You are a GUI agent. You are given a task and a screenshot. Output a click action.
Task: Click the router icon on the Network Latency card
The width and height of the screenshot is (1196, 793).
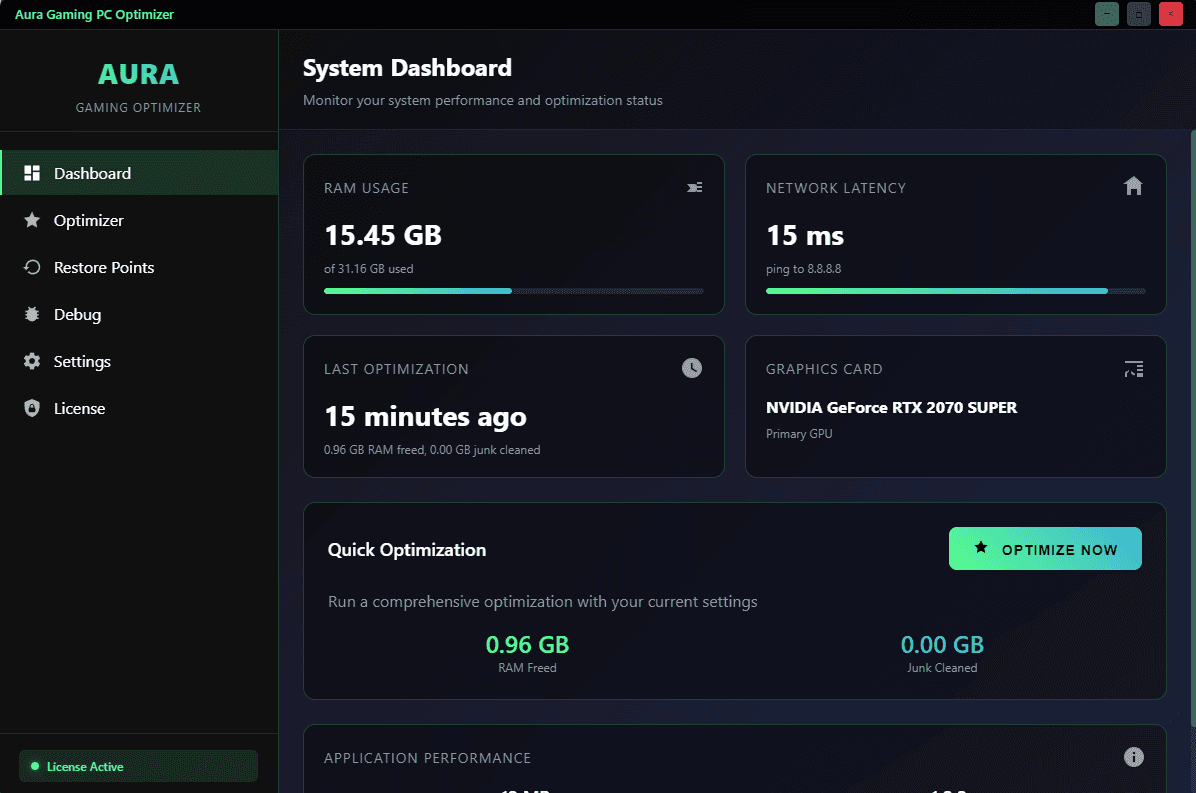tap(1133, 186)
